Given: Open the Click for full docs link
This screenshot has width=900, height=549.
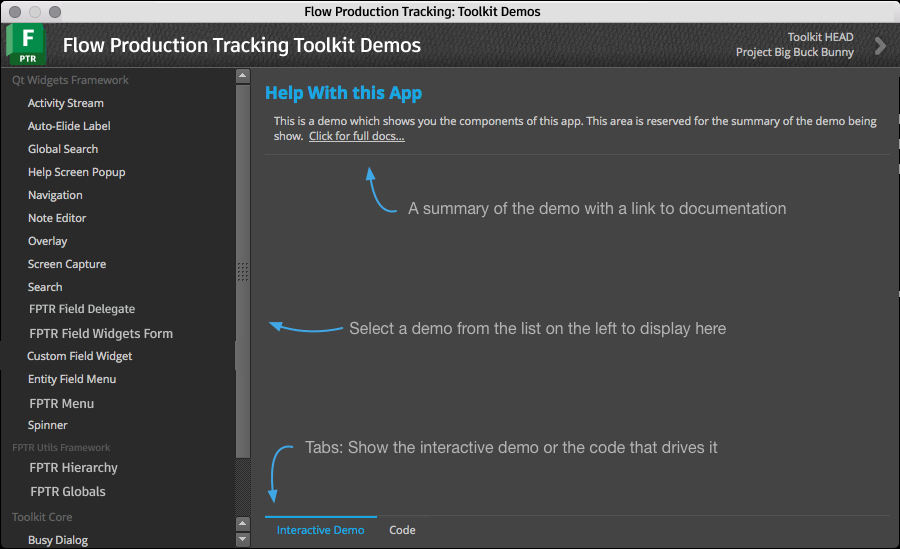Looking at the screenshot, I should pos(356,136).
